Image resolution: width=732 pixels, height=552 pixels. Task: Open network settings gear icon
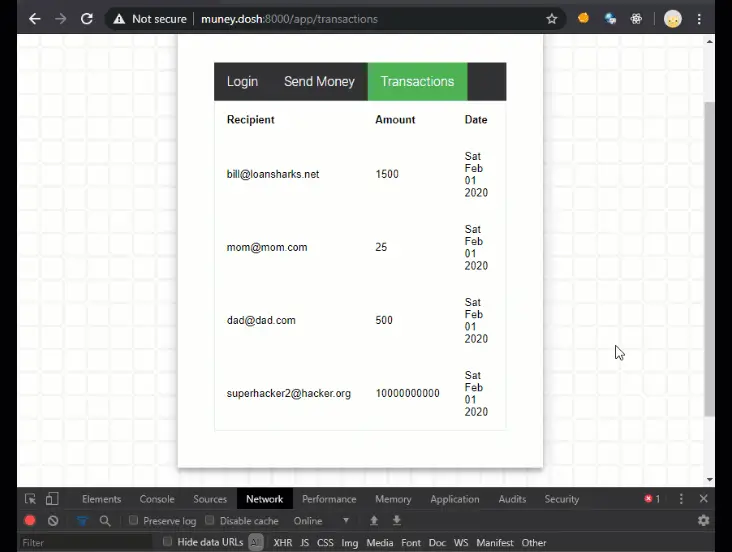pos(704,521)
